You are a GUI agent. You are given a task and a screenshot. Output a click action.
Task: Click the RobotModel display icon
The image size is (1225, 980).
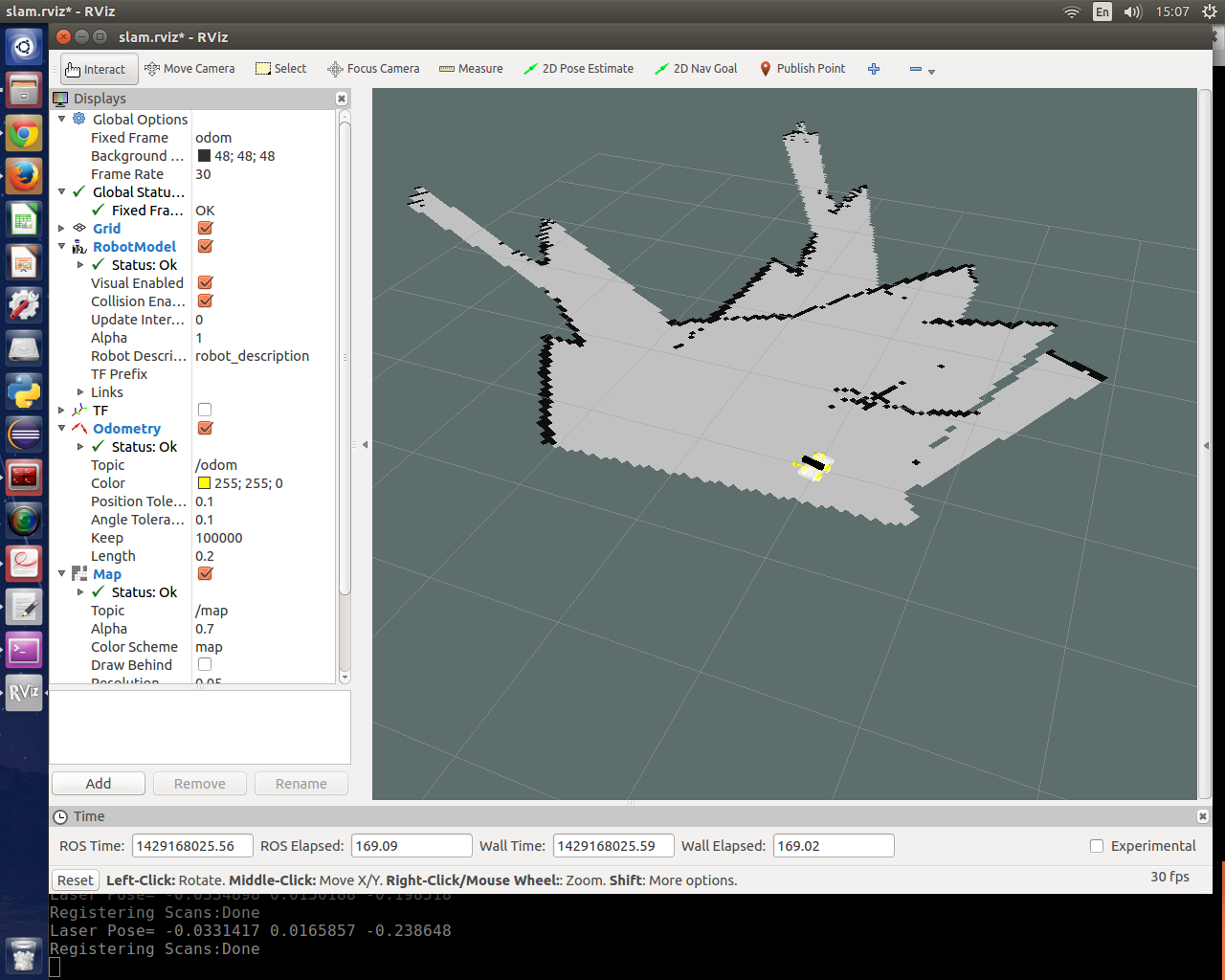[x=79, y=246]
